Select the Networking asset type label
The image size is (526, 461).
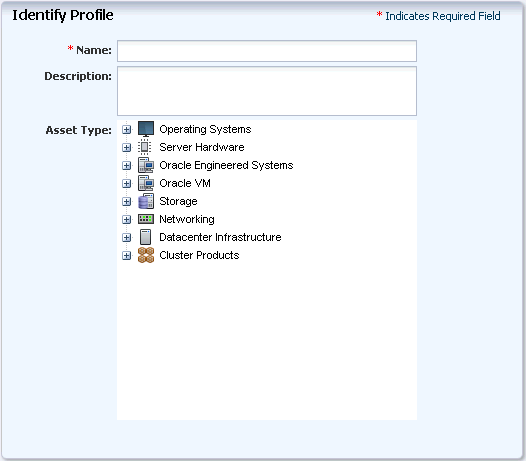point(187,219)
